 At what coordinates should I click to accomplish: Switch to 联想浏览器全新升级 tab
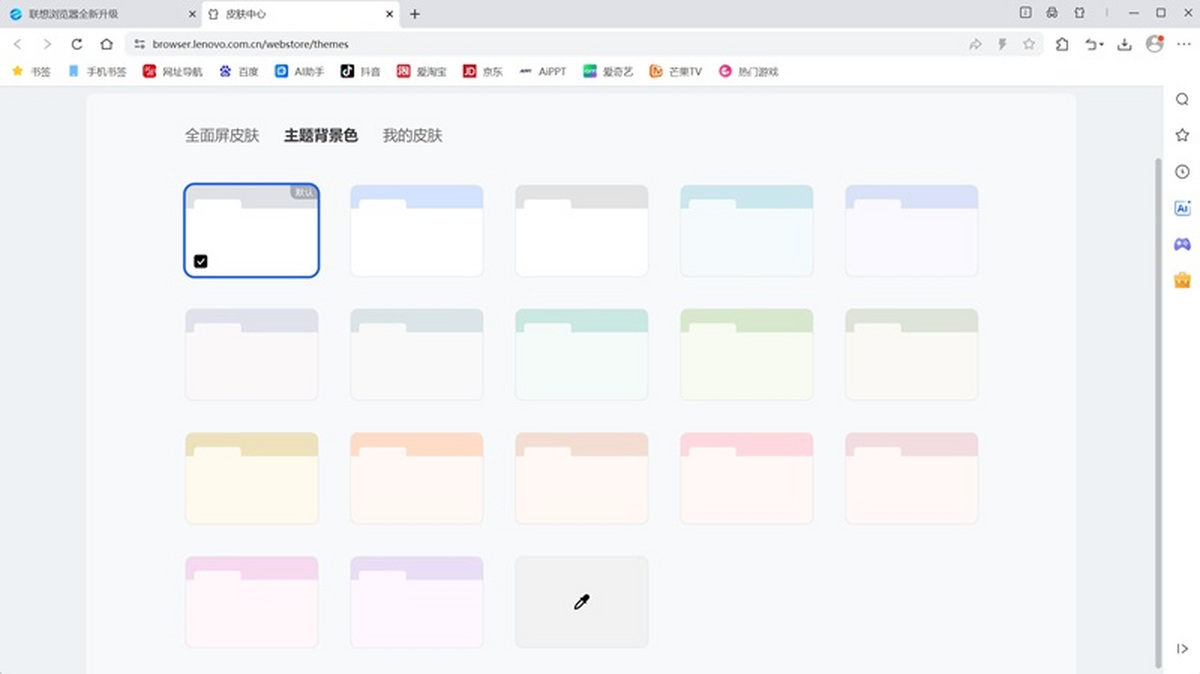(x=101, y=14)
